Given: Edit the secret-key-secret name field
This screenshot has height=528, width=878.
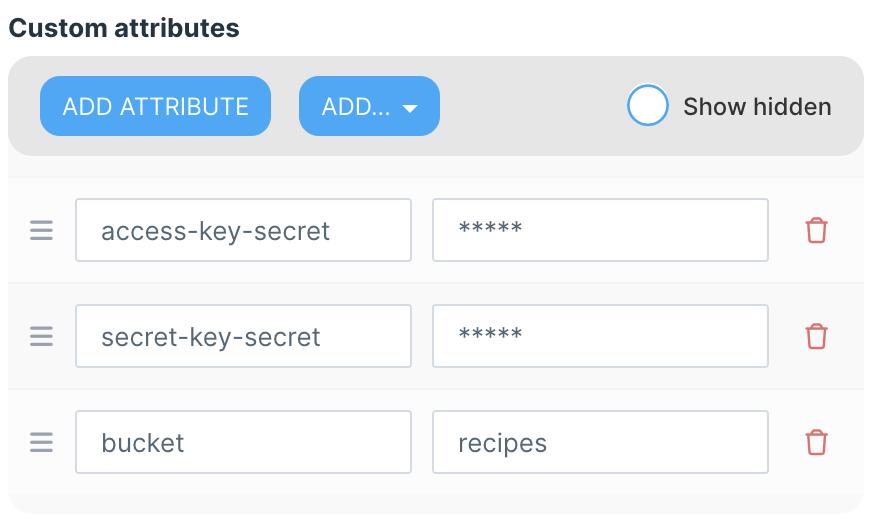Looking at the screenshot, I should coord(243,336).
